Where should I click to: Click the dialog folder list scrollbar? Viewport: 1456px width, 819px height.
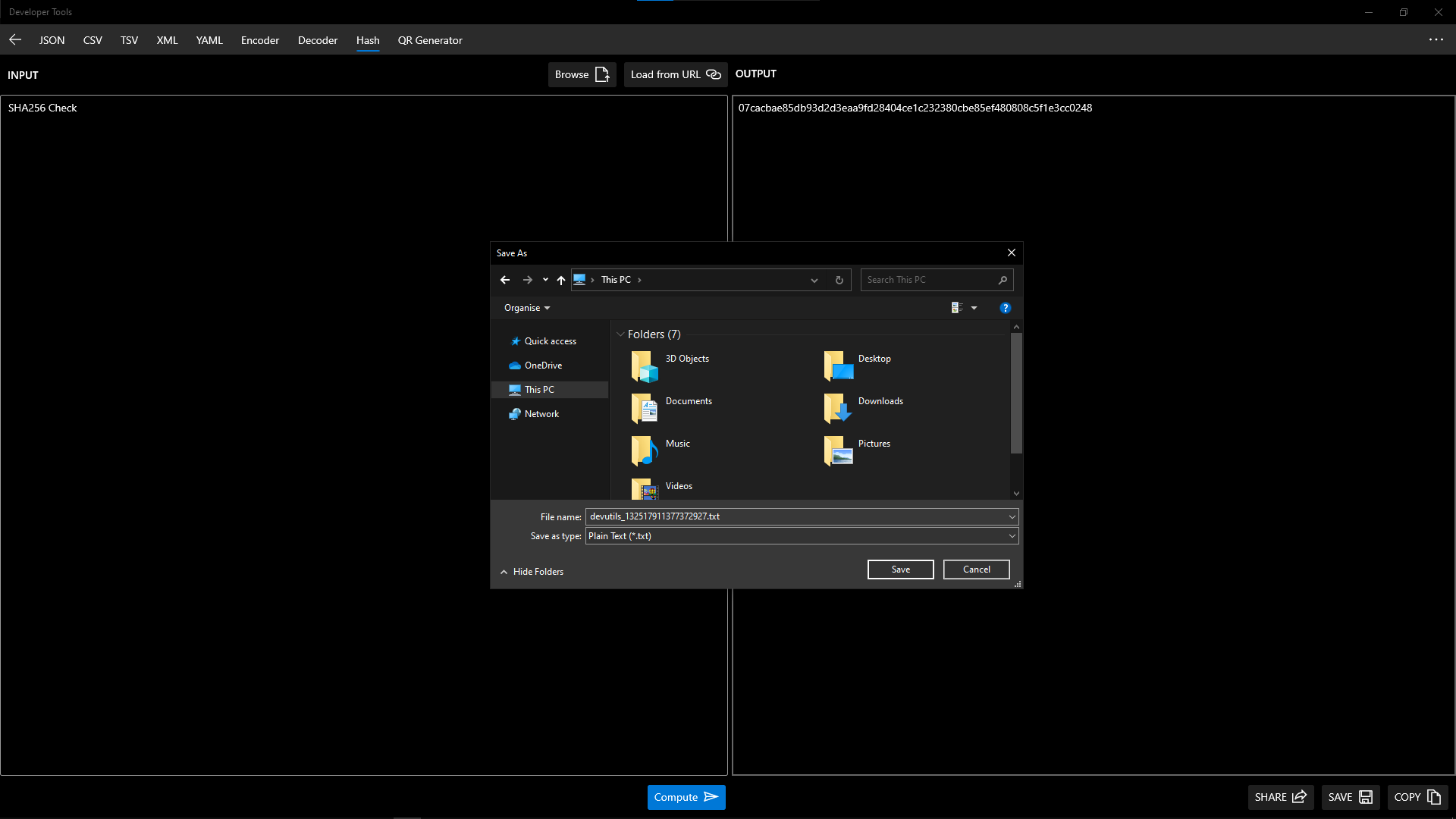(x=1016, y=394)
